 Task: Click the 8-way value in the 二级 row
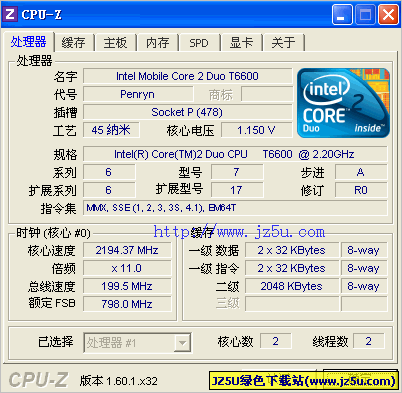coord(364,286)
